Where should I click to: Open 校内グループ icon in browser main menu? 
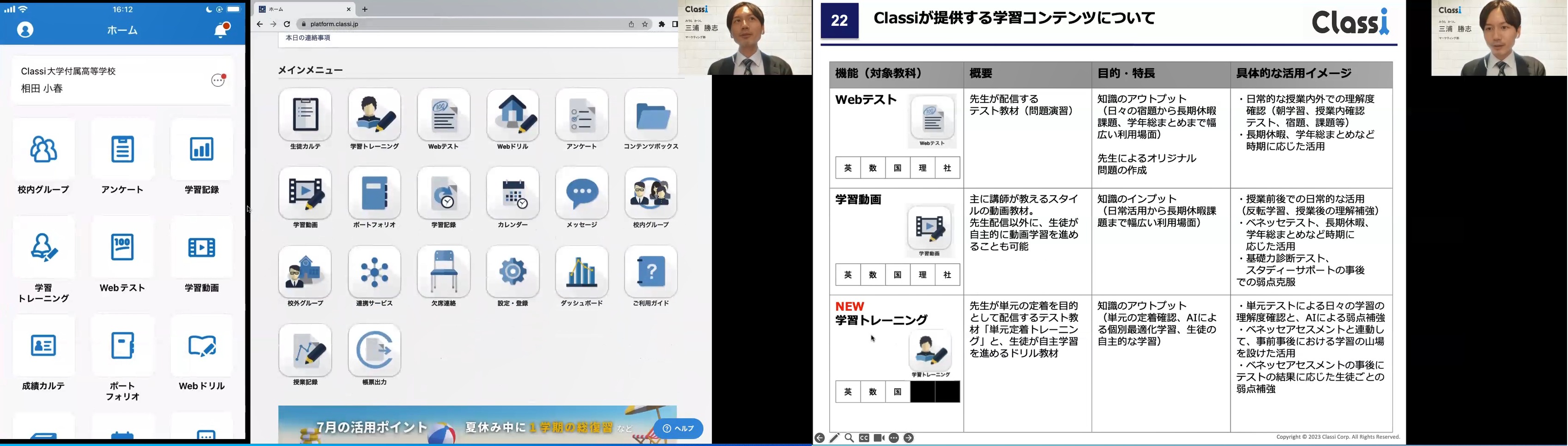(x=651, y=193)
